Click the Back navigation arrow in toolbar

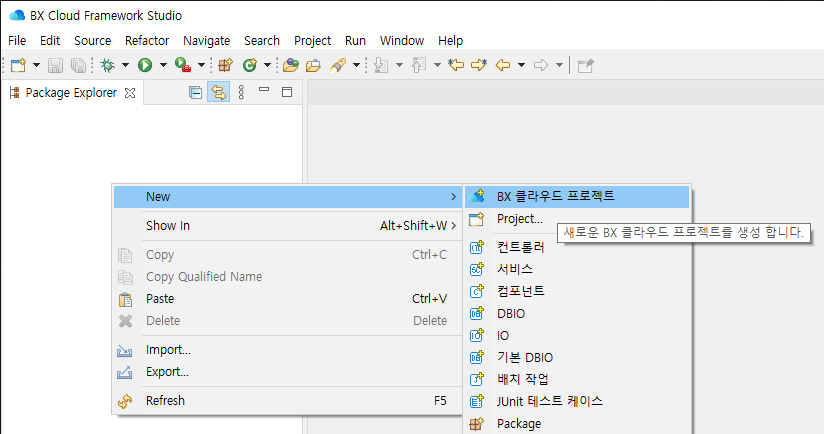(503, 65)
